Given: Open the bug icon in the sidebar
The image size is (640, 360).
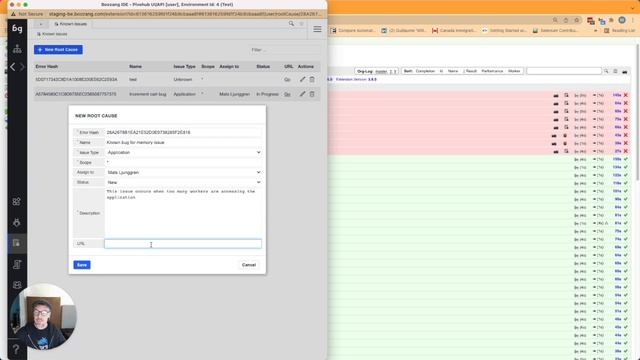Looking at the screenshot, I should point(17,222).
